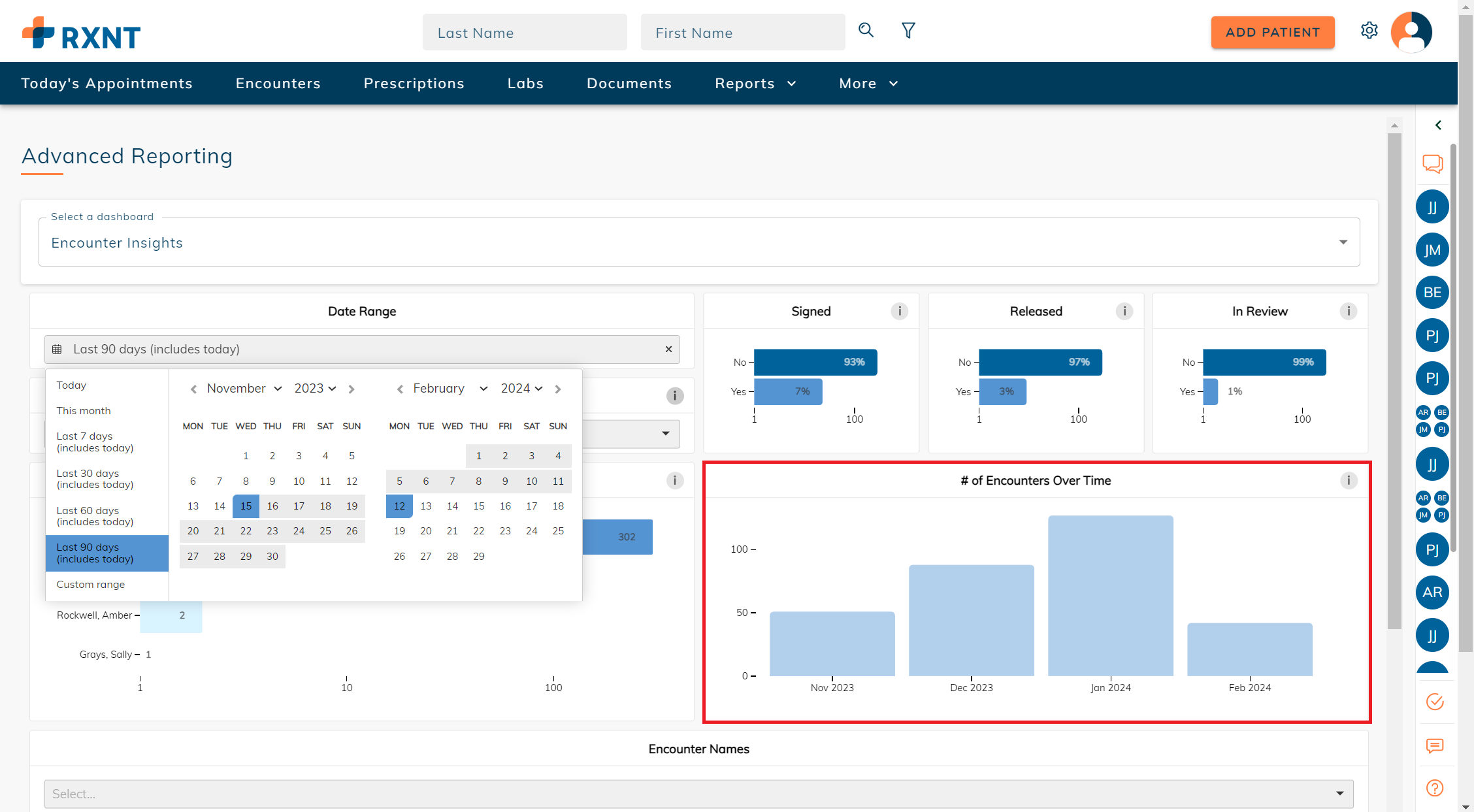This screenshot has height=812, width=1474.
Task: Go to previous month on left calendar
Action: coord(193,389)
